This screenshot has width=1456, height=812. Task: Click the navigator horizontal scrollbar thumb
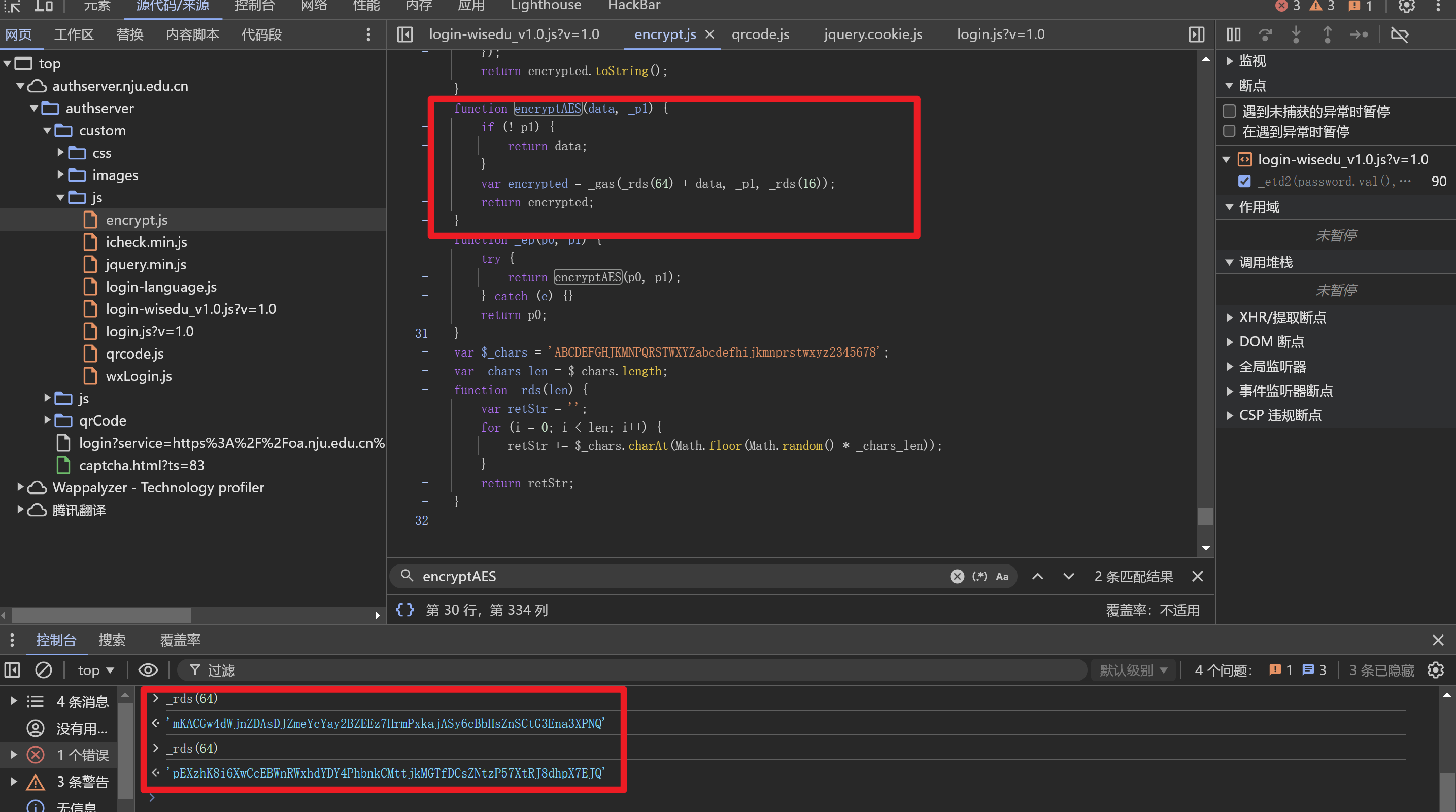[x=101, y=615]
